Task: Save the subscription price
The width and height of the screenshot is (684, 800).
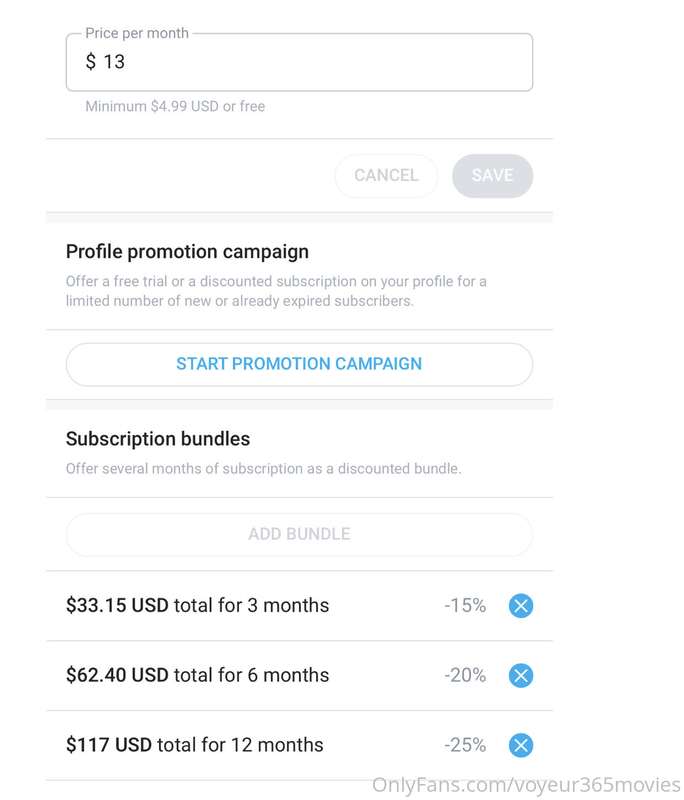Action: [492, 176]
